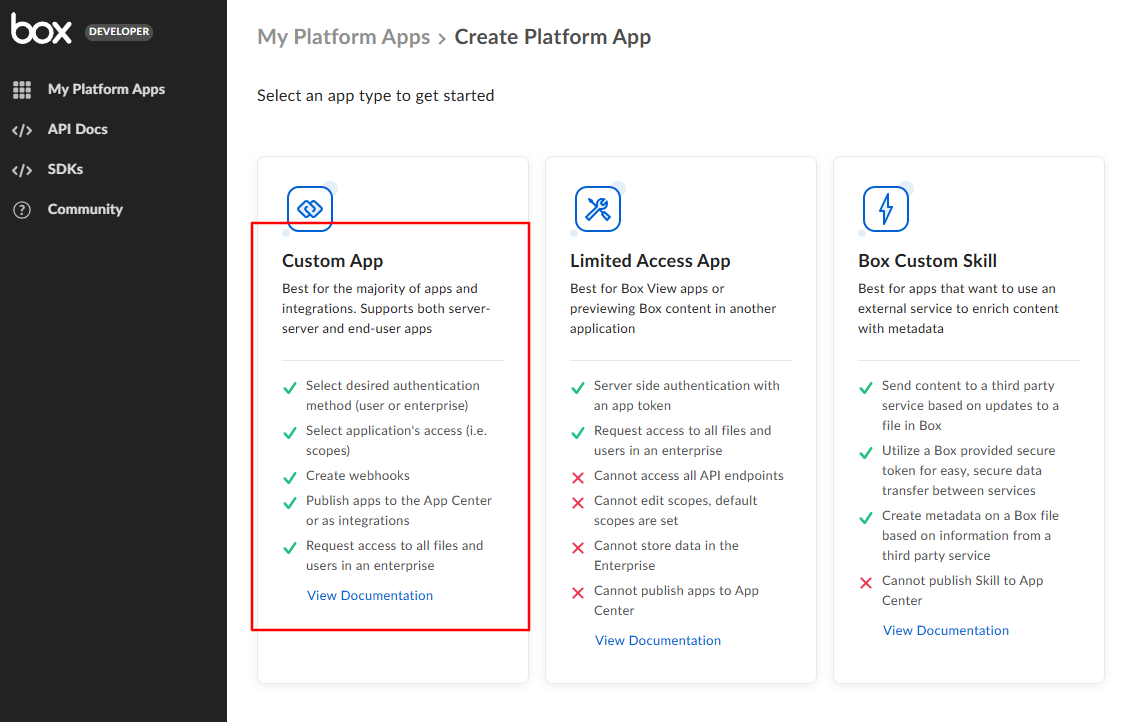Select the Box Custom Skill lightning icon
This screenshot has height=722, width=1147.
point(886,209)
